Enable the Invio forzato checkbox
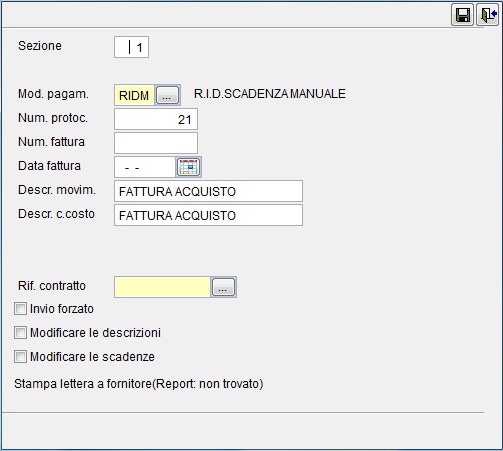Image resolution: width=503 pixels, height=451 pixels. (20, 309)
